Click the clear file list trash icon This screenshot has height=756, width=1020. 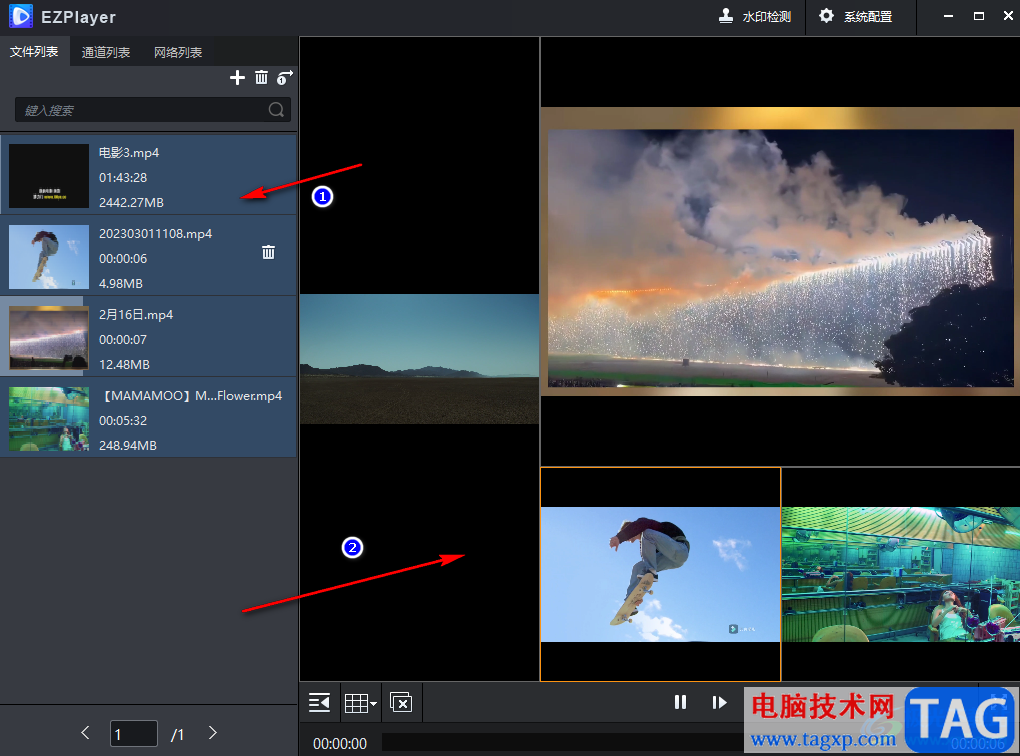[x=262, y=78]
